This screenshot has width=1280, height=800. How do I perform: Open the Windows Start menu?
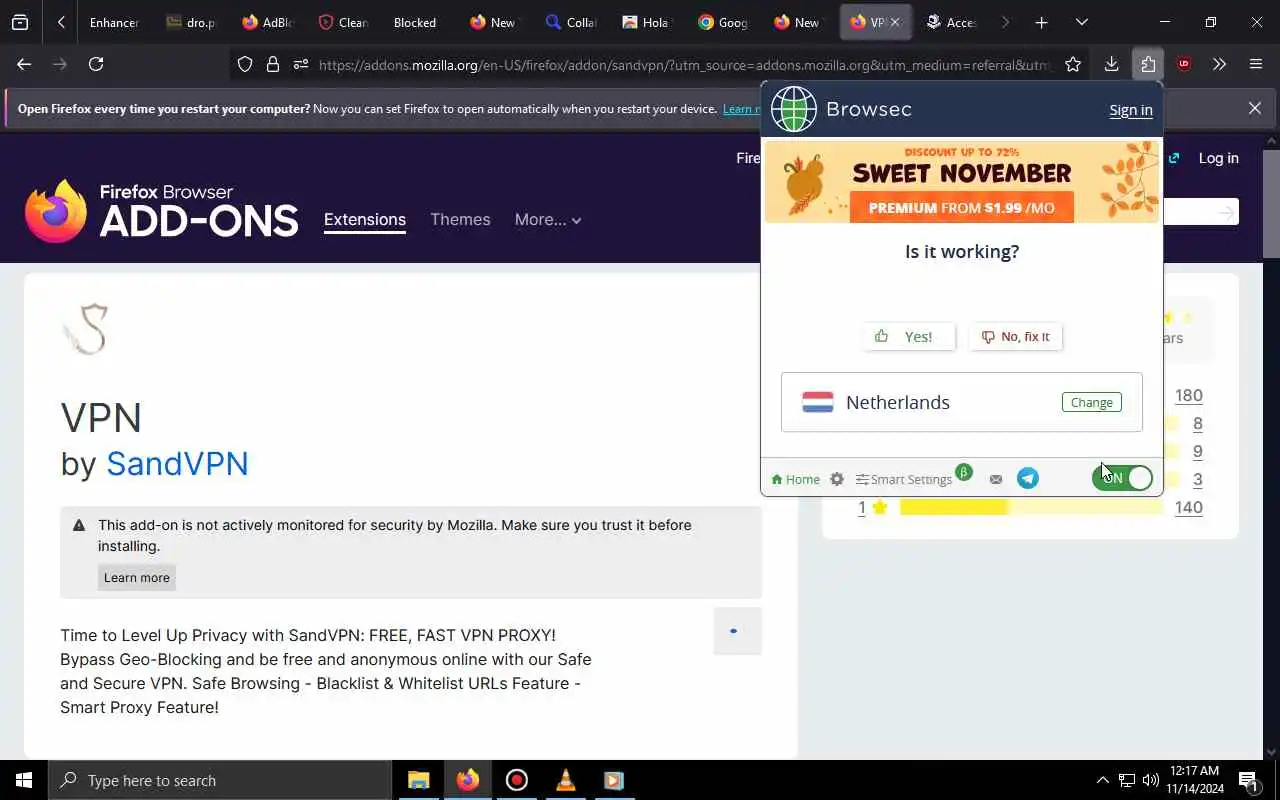(24, 780)
